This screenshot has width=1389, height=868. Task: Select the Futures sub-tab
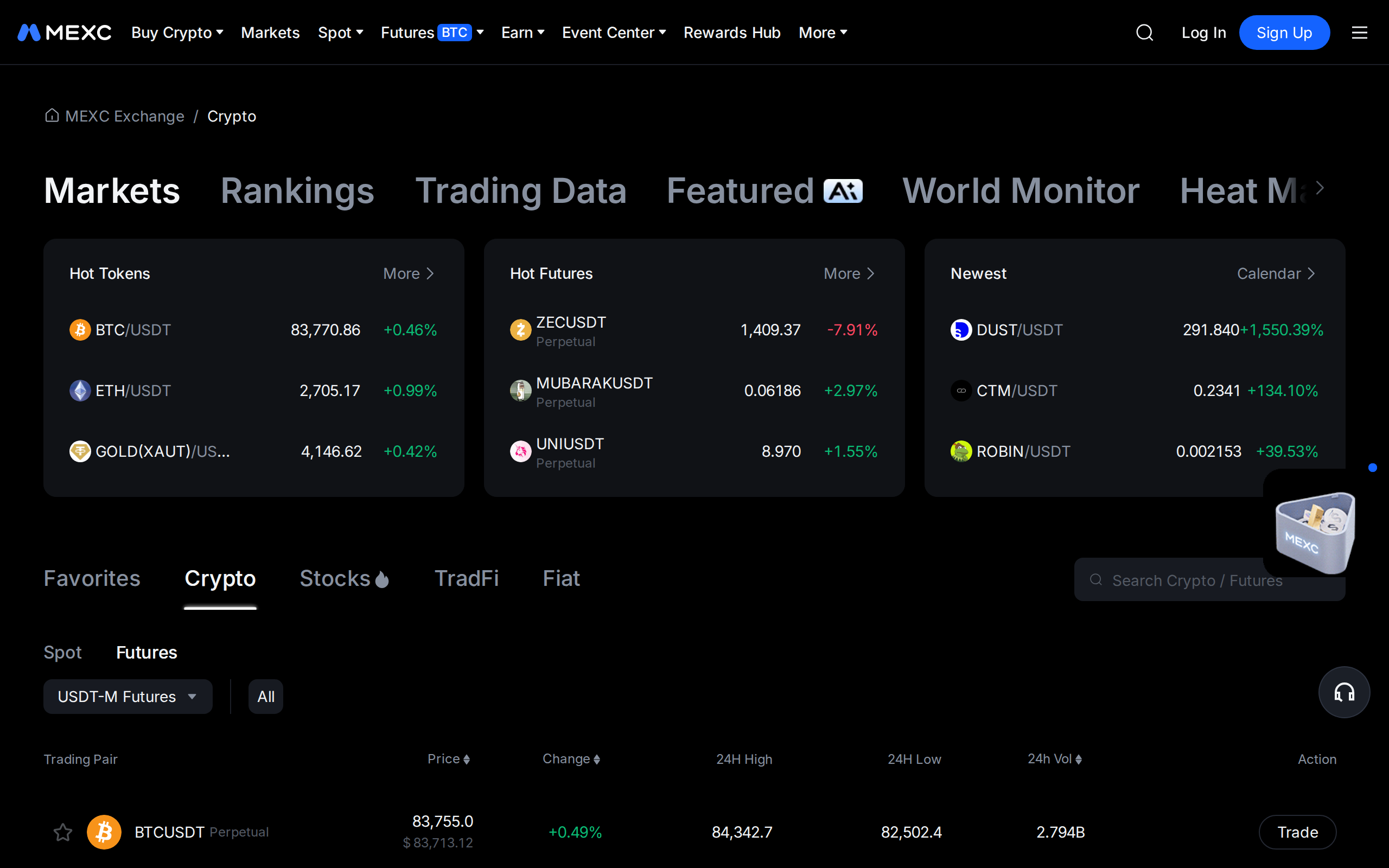point(146,652)
